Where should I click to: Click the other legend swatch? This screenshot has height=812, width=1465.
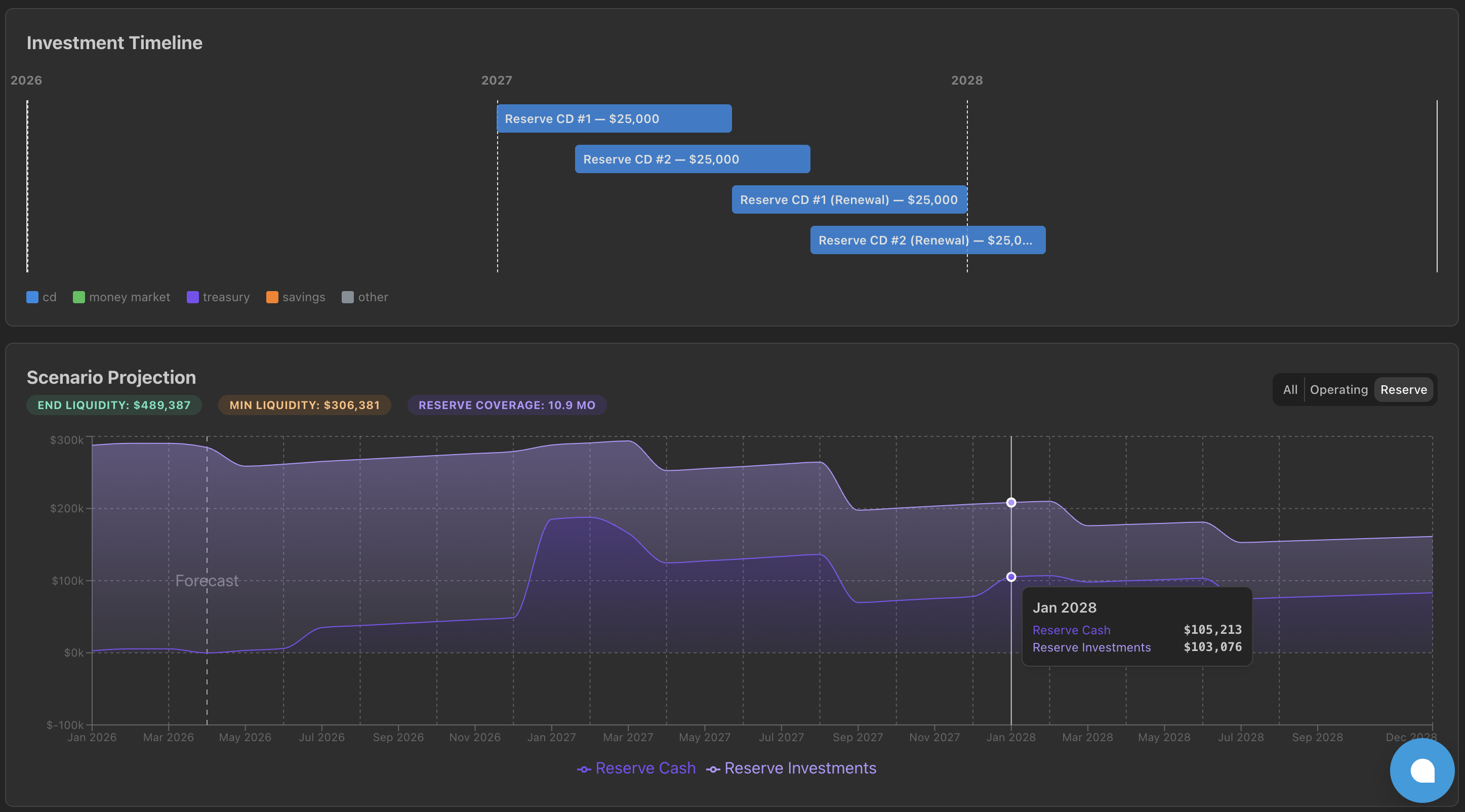347,297
